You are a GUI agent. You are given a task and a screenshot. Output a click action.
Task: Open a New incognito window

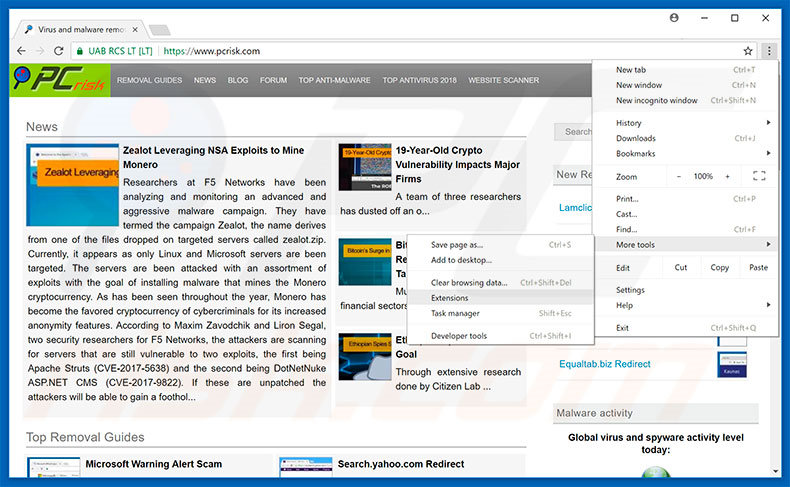coord(686,100)
